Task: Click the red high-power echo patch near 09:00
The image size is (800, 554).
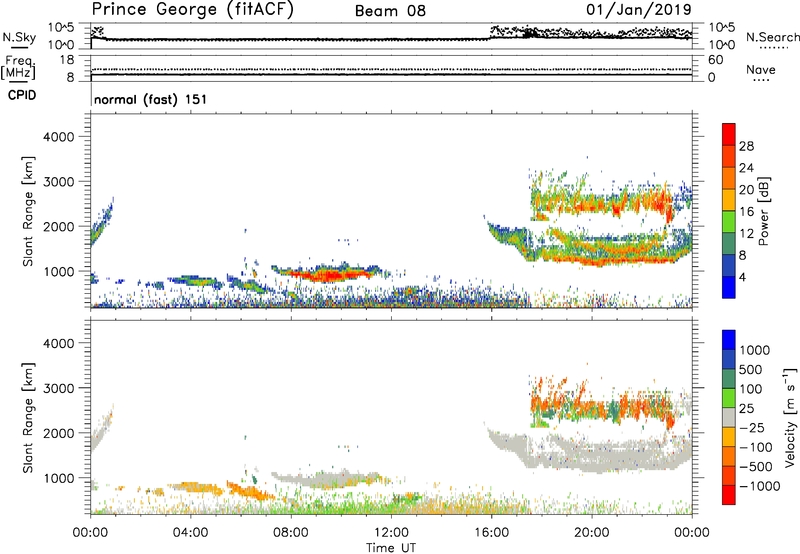Action: [327, 275]
